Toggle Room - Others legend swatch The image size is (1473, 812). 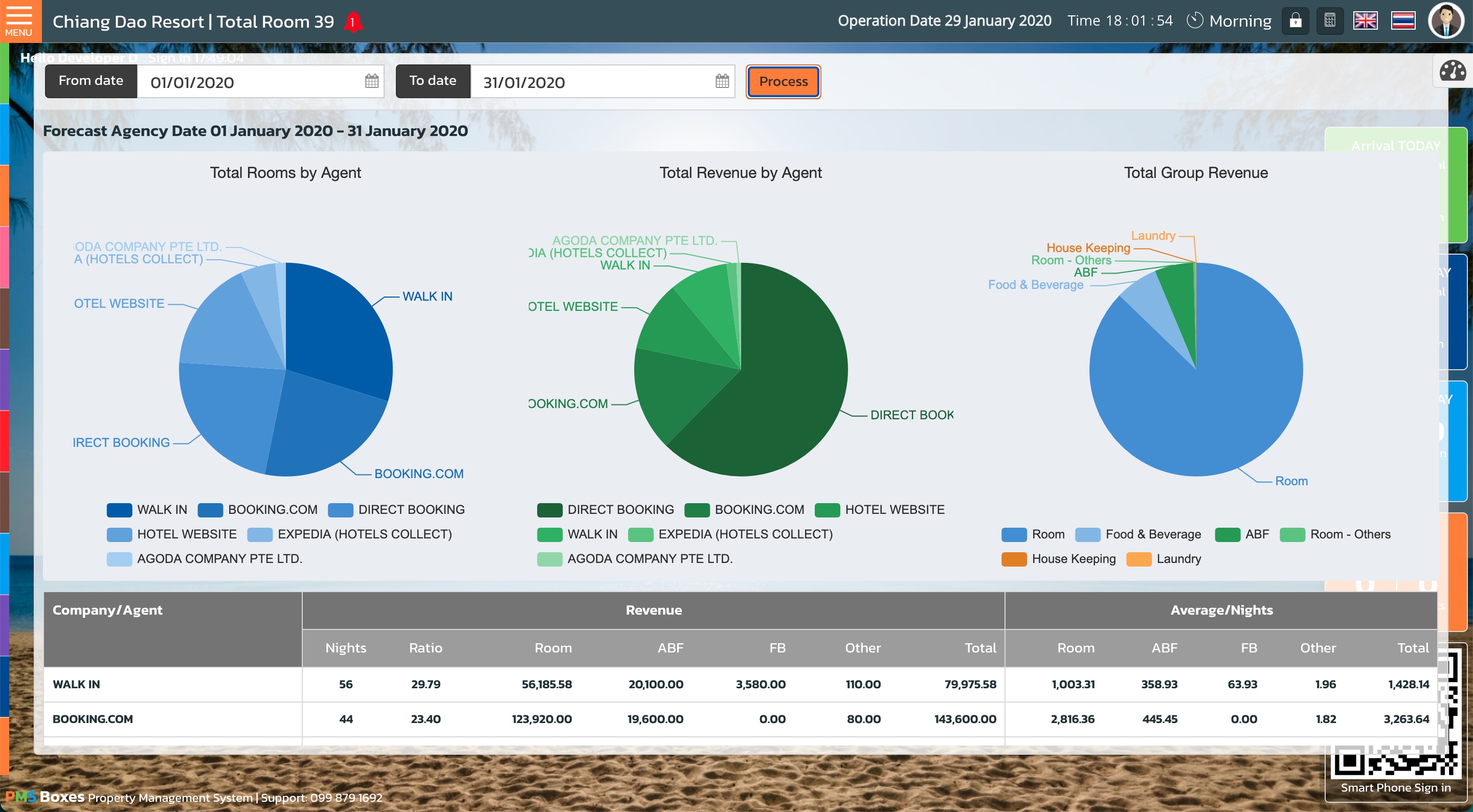1292,534
